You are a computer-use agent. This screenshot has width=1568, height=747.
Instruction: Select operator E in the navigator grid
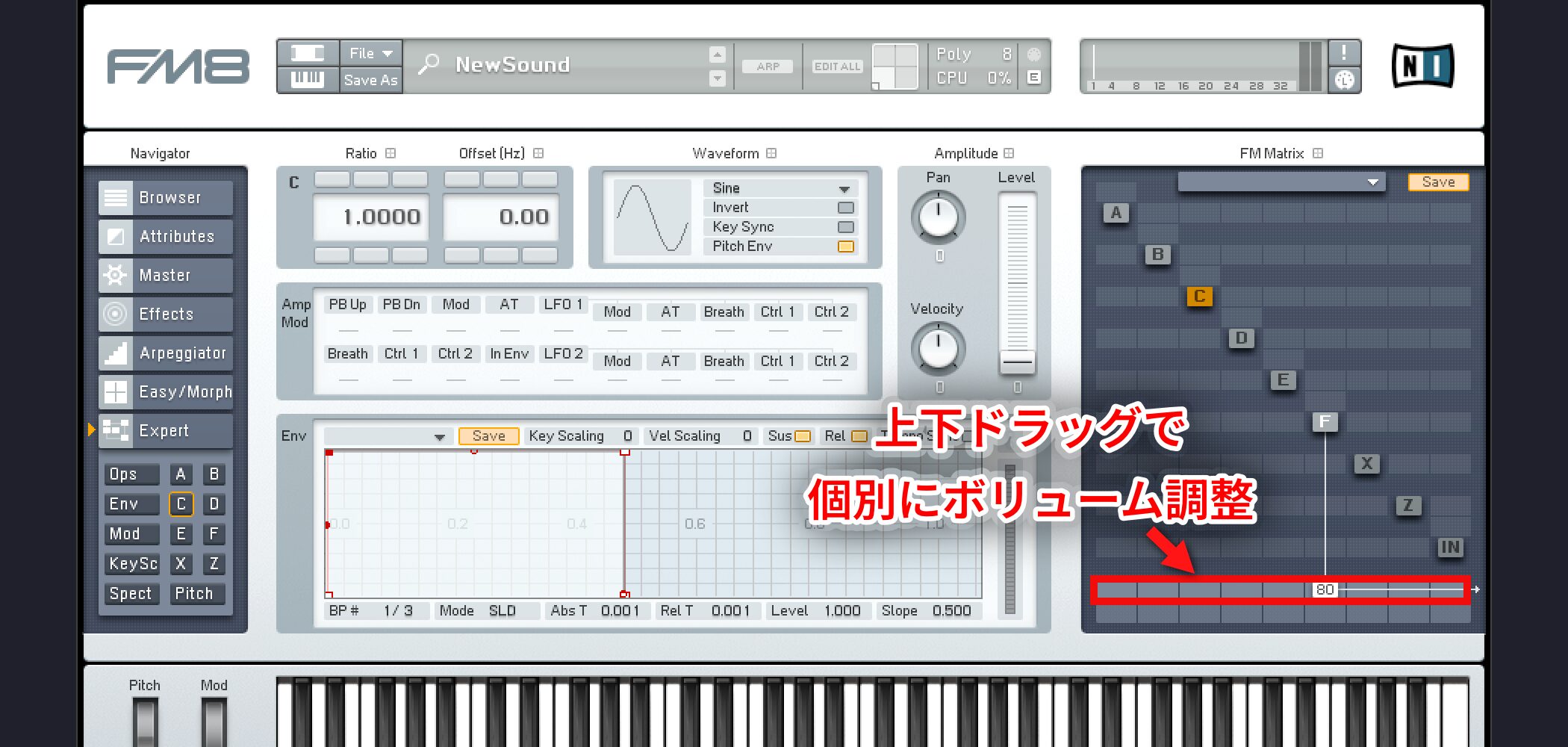181,534
